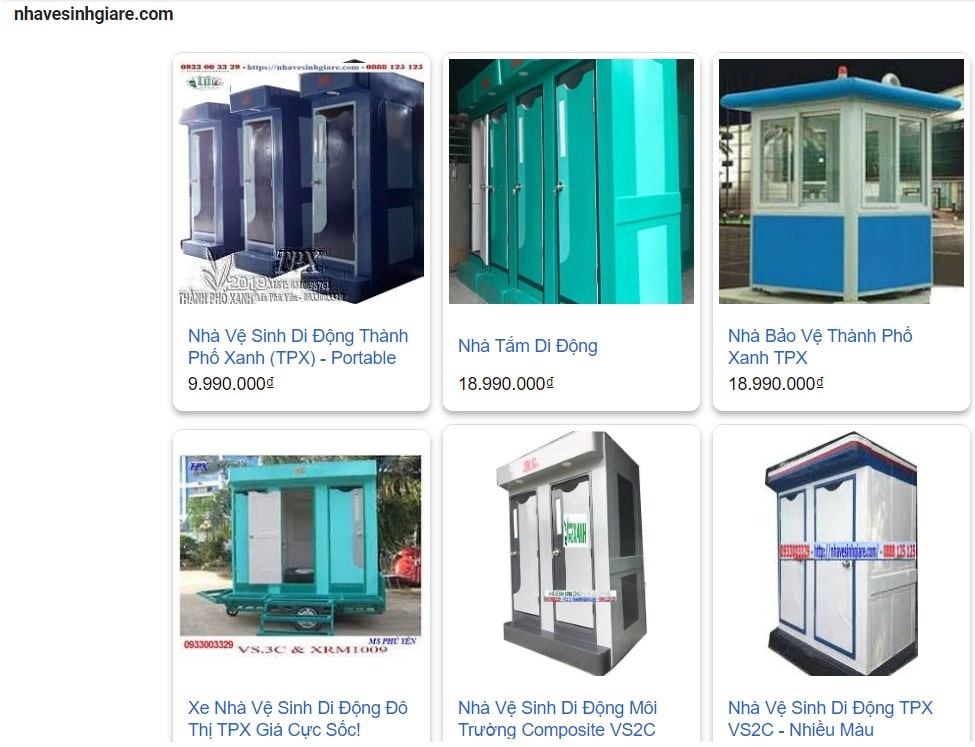
Task: Open the Nhà Tắm Di Động link
Action: click(528, 346)
